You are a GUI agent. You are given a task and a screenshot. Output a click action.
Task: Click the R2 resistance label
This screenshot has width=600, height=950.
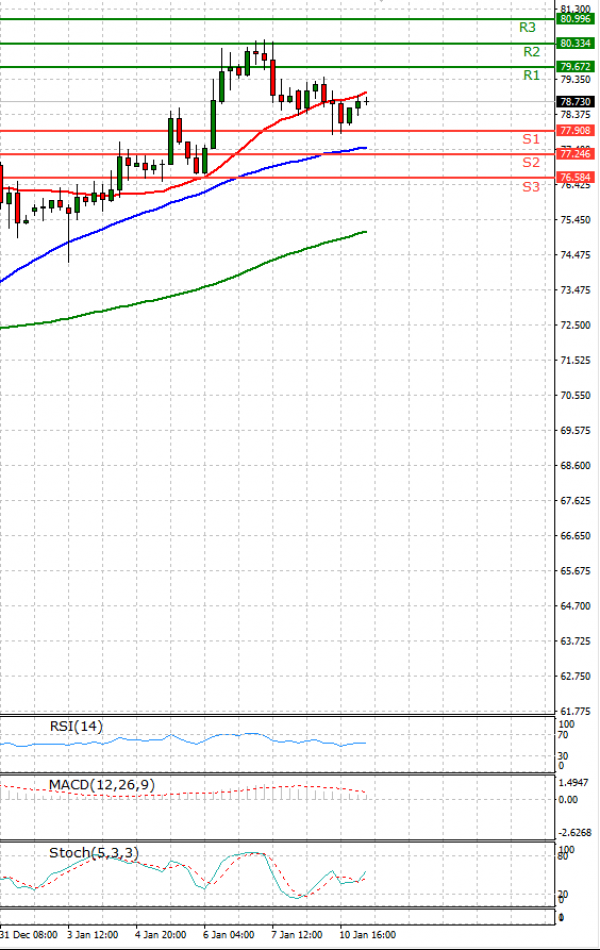click(532, 52)
